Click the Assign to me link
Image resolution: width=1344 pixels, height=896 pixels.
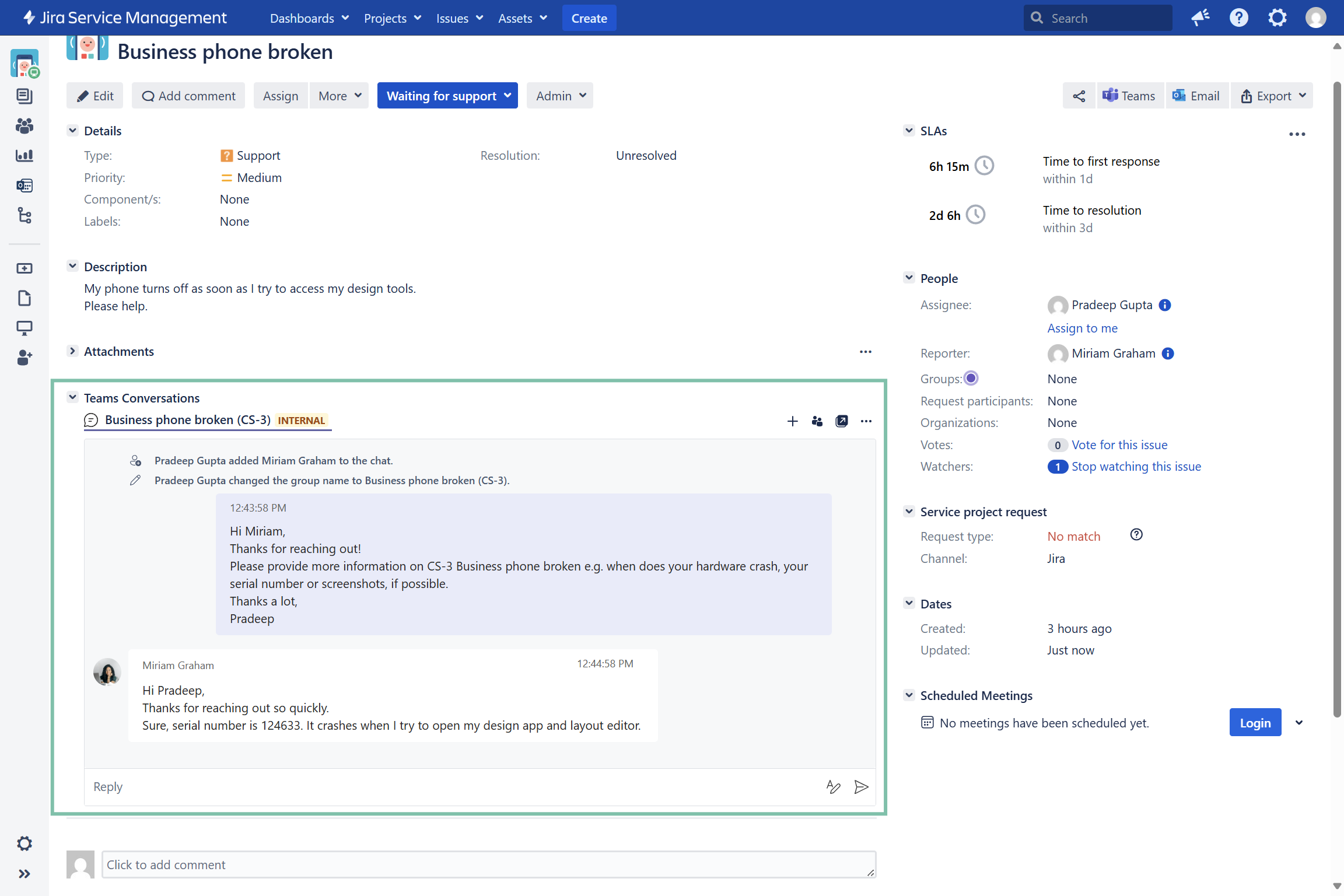(x=1082, y=328)
